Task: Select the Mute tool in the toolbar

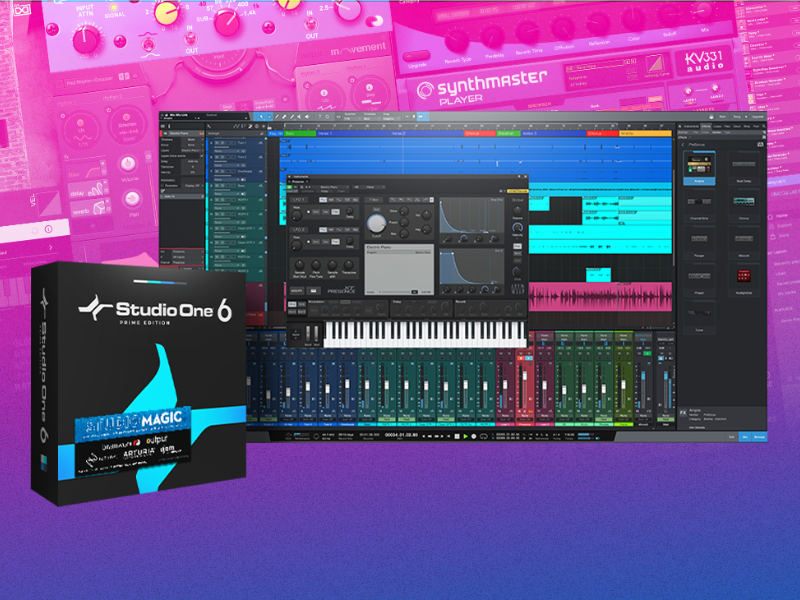Action: point(299,117)
